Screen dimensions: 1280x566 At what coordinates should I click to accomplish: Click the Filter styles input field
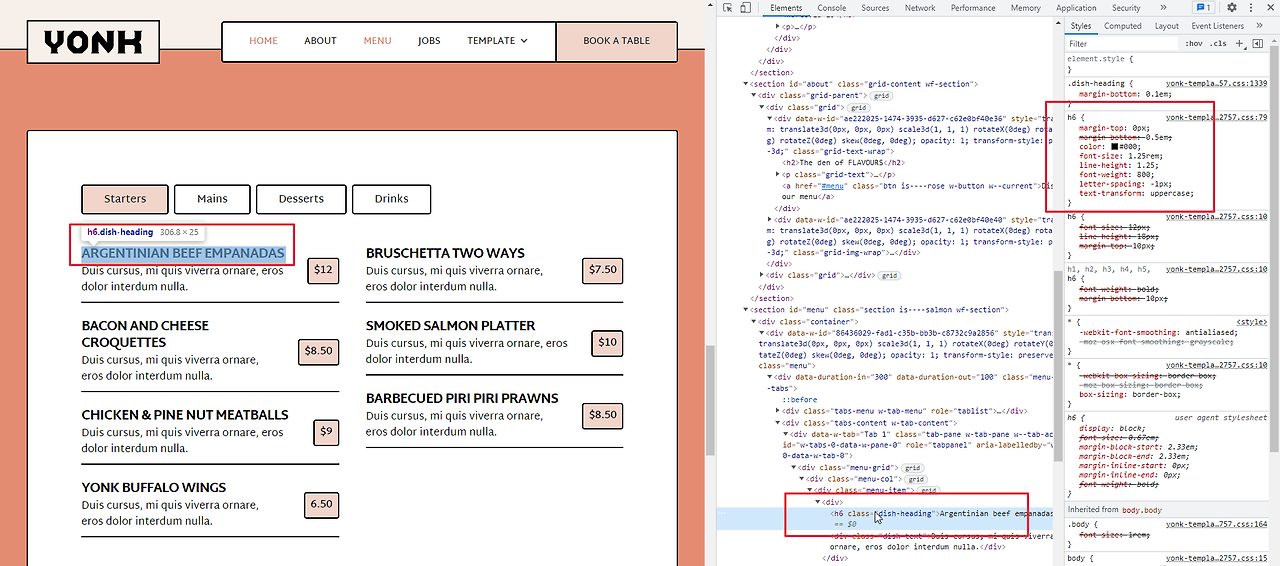click(x=1120, y=43)
